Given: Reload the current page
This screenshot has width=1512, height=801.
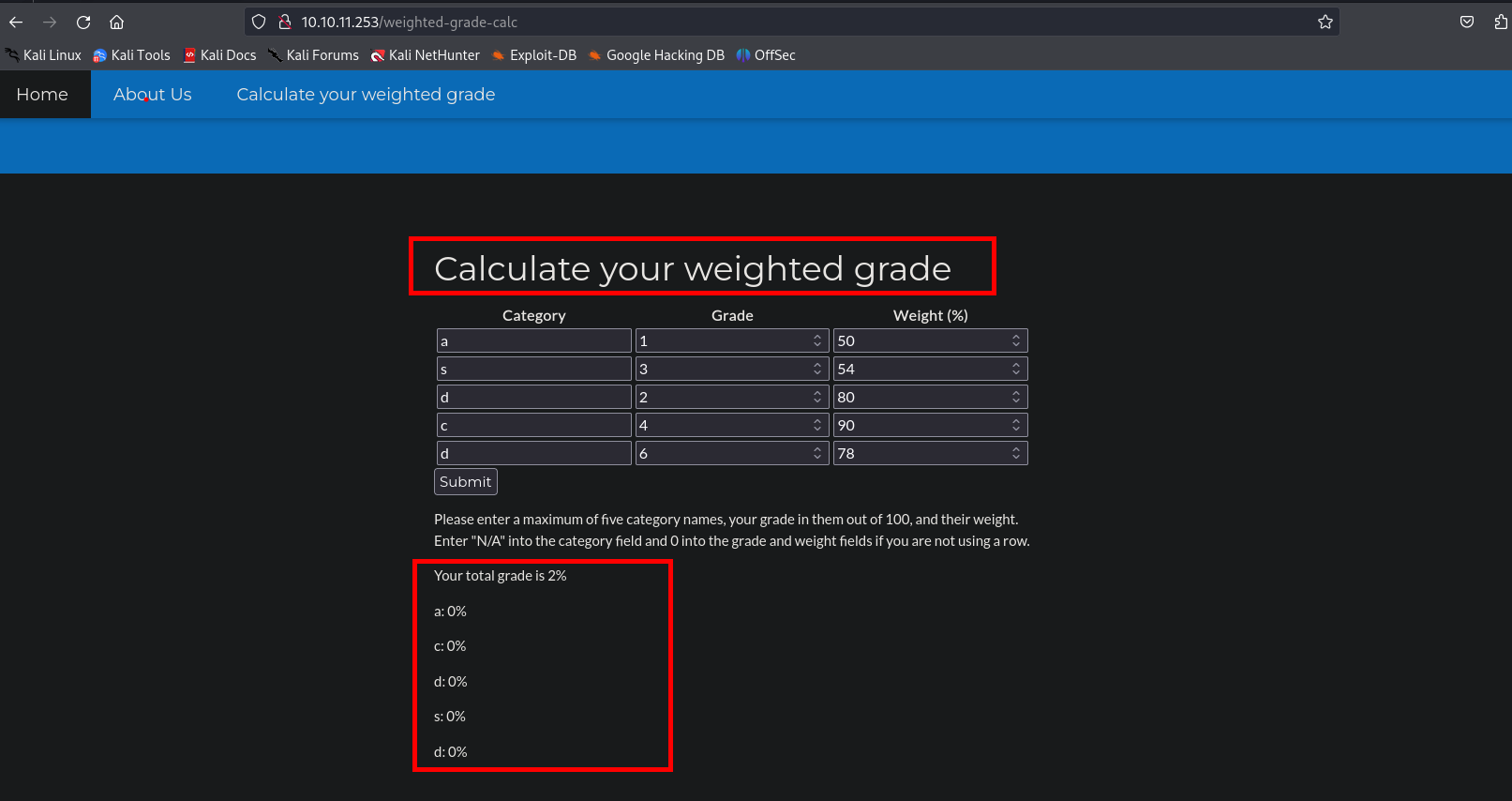Looking at the screenshot, I should [83, 22].
